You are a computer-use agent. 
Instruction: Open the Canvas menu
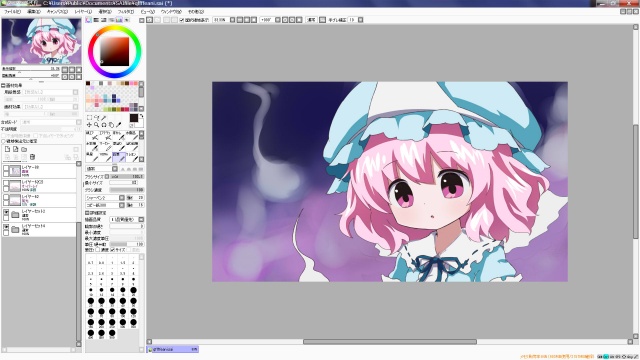[x=57, y=12]
